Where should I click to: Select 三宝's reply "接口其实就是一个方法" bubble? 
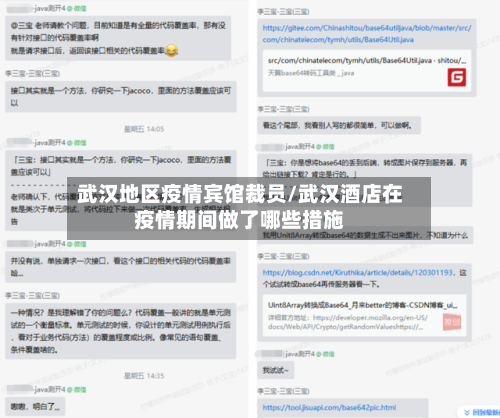[121, 97]
